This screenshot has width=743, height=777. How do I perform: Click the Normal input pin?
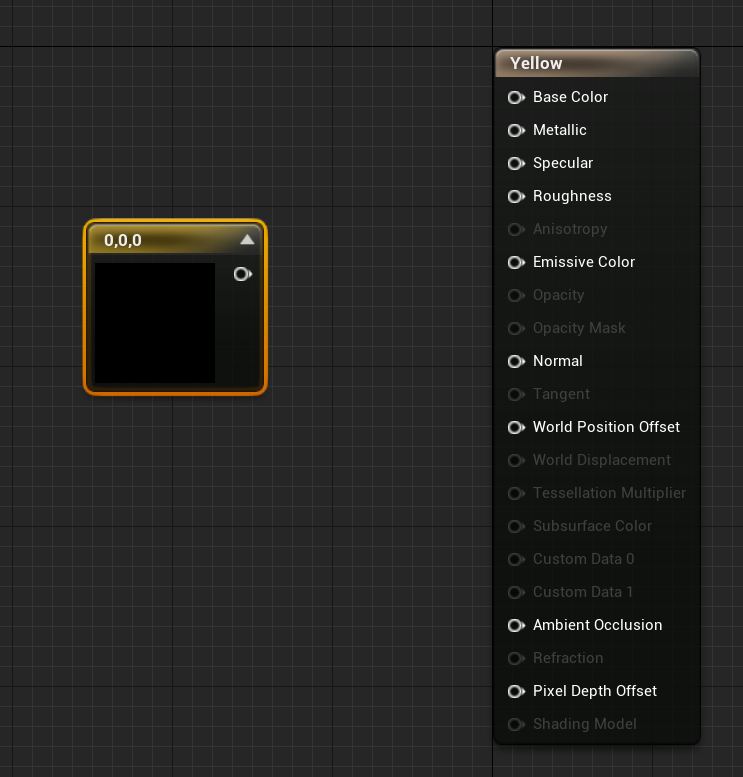point(516,361)
